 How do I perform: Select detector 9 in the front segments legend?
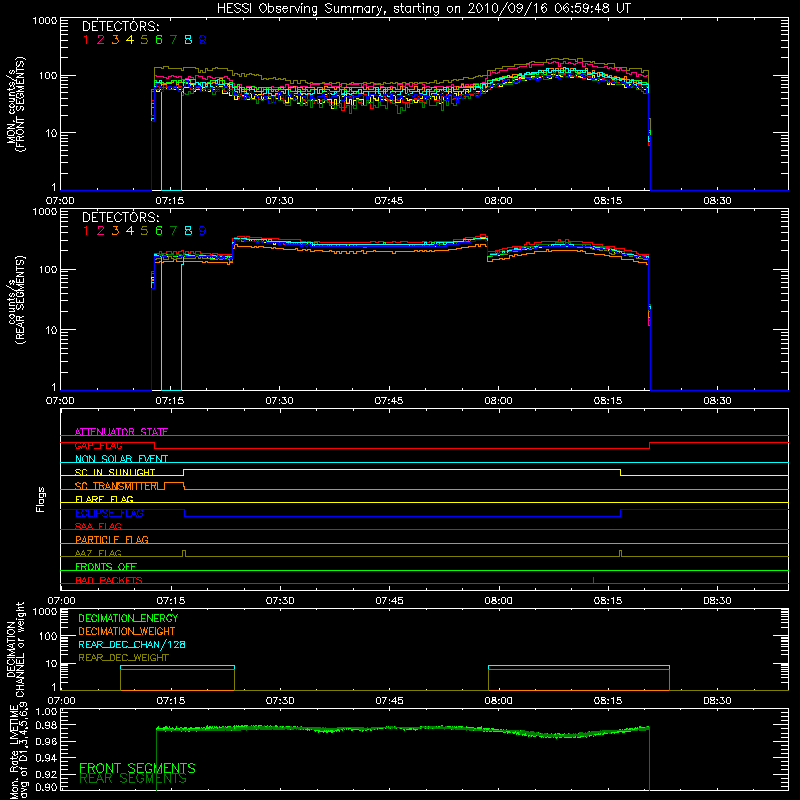203,40
